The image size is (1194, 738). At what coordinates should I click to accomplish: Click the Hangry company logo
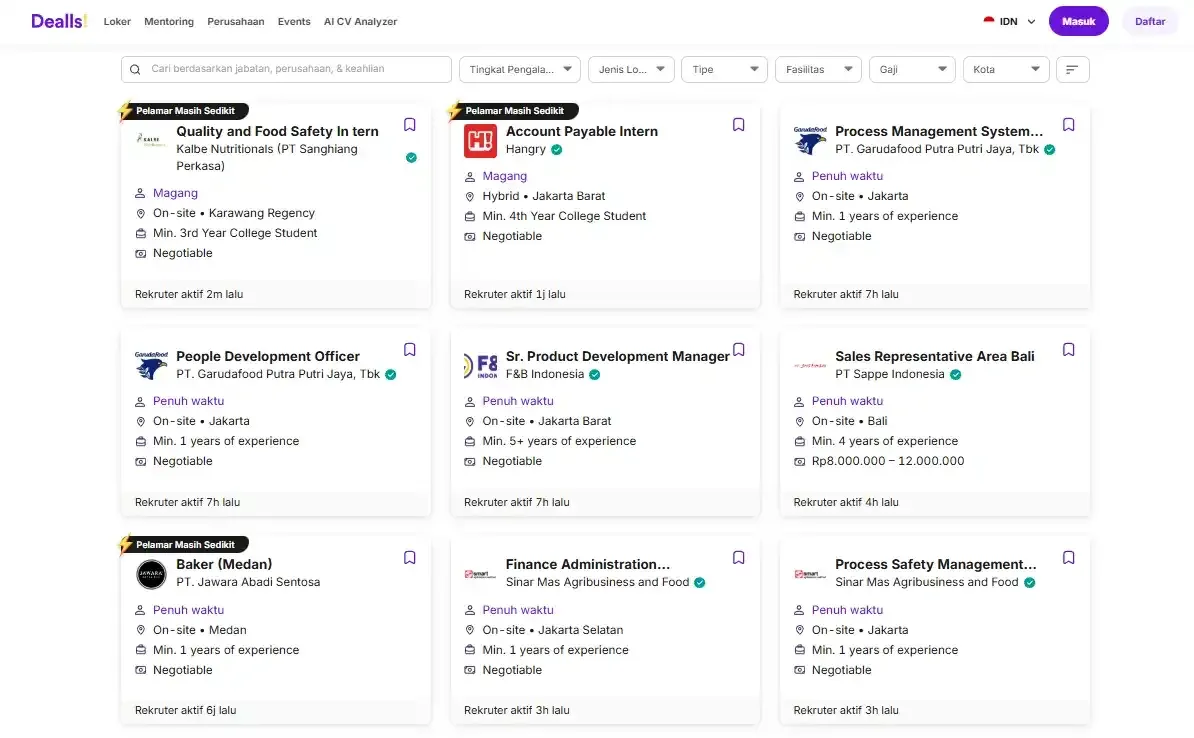click(480, 141)
